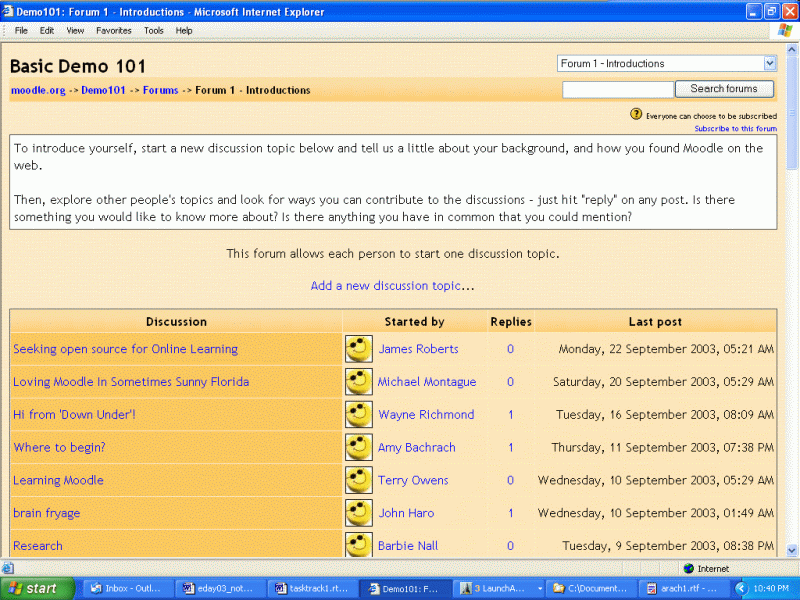The image size is (800, 600).
Task: Click the vertical scrollbar down arrow
Action: (792, 550)
